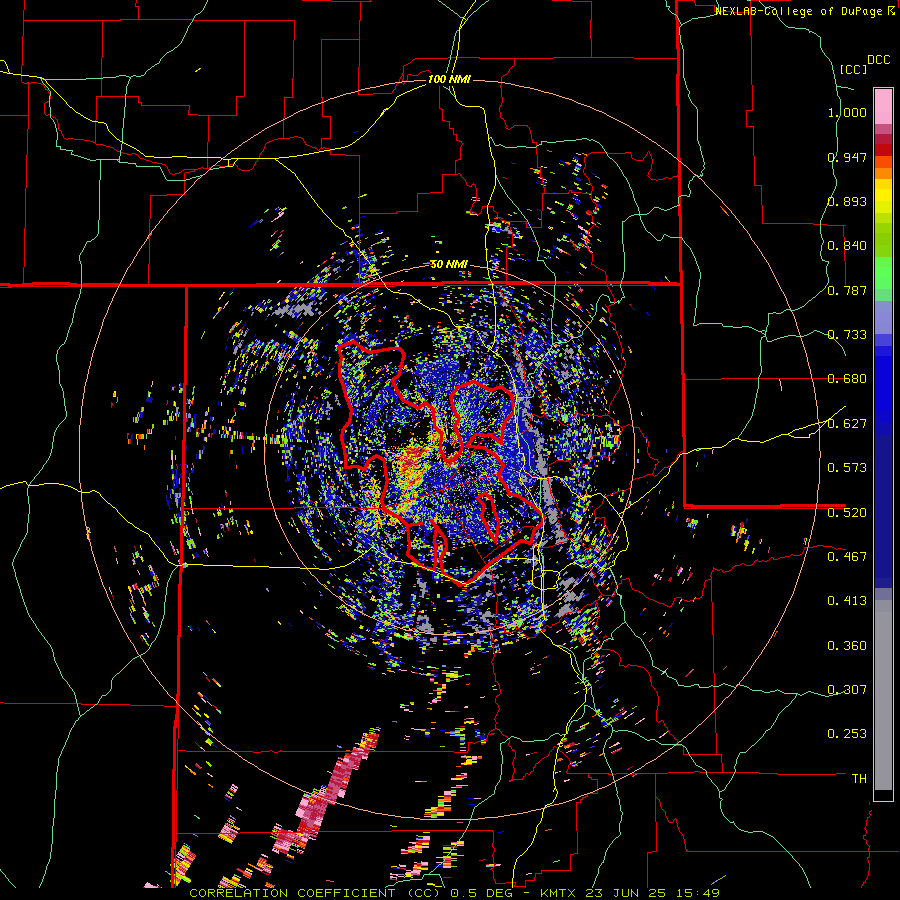Select the DCC label above the legend
Image resolution: width=900 pixels, height=900 pixels.
tap(878, 60)
